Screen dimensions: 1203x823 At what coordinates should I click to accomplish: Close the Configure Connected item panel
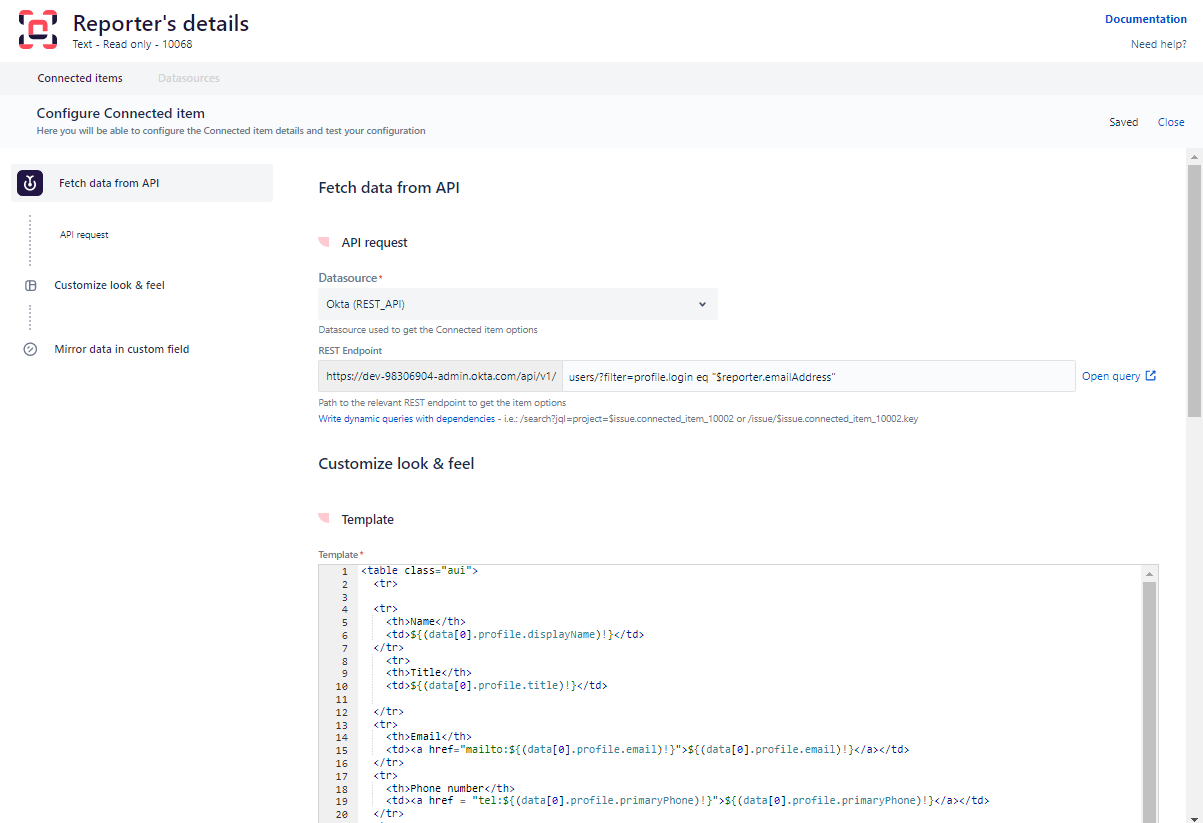coord(1170,122)
